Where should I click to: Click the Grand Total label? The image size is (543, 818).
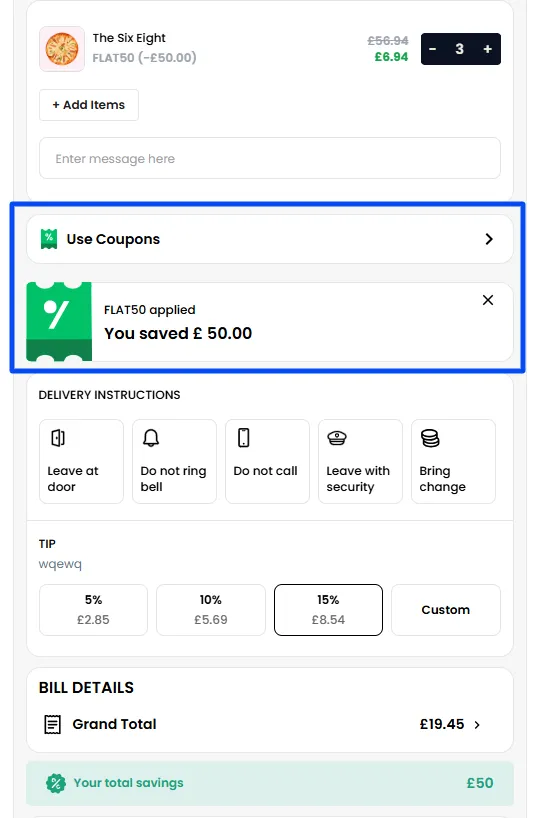click(114, 724)
